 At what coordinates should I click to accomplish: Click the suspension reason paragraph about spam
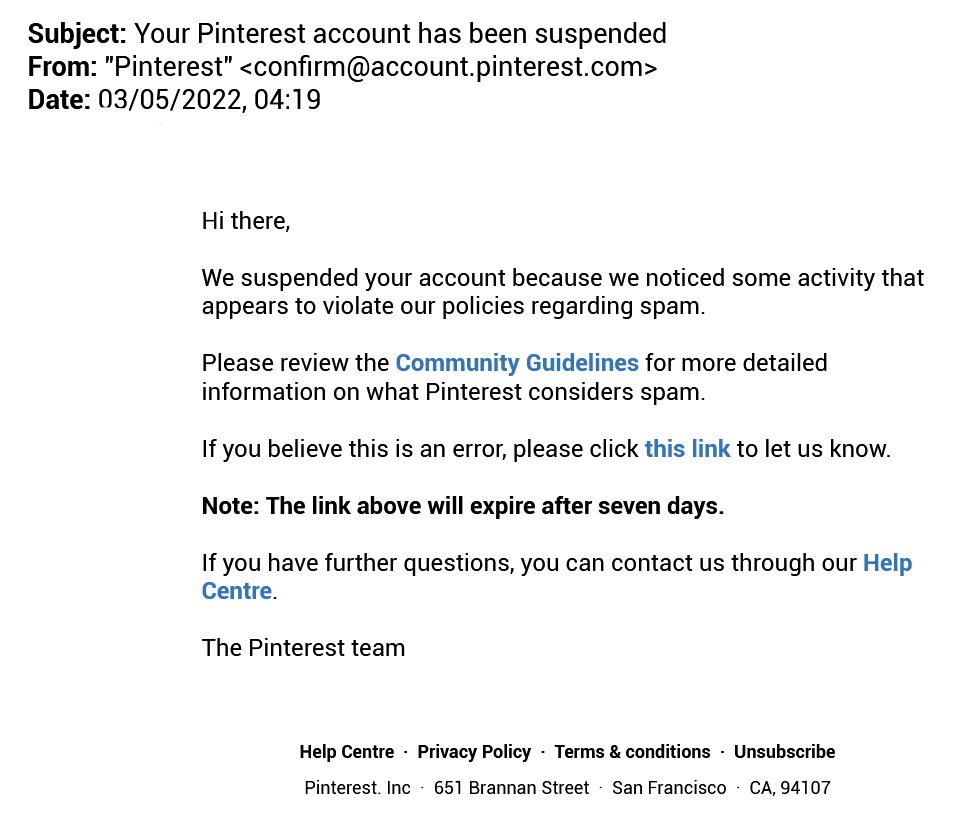point(563,292)
